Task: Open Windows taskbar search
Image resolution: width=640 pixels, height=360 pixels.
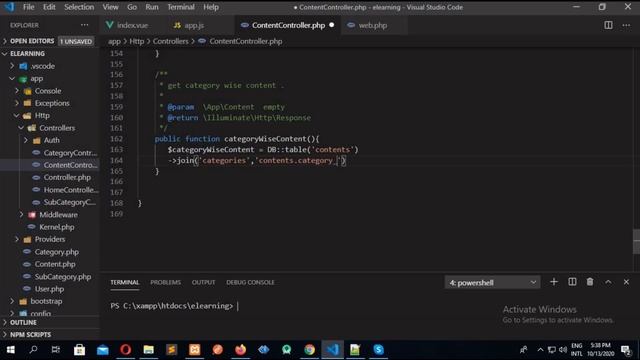Action: 33,350
